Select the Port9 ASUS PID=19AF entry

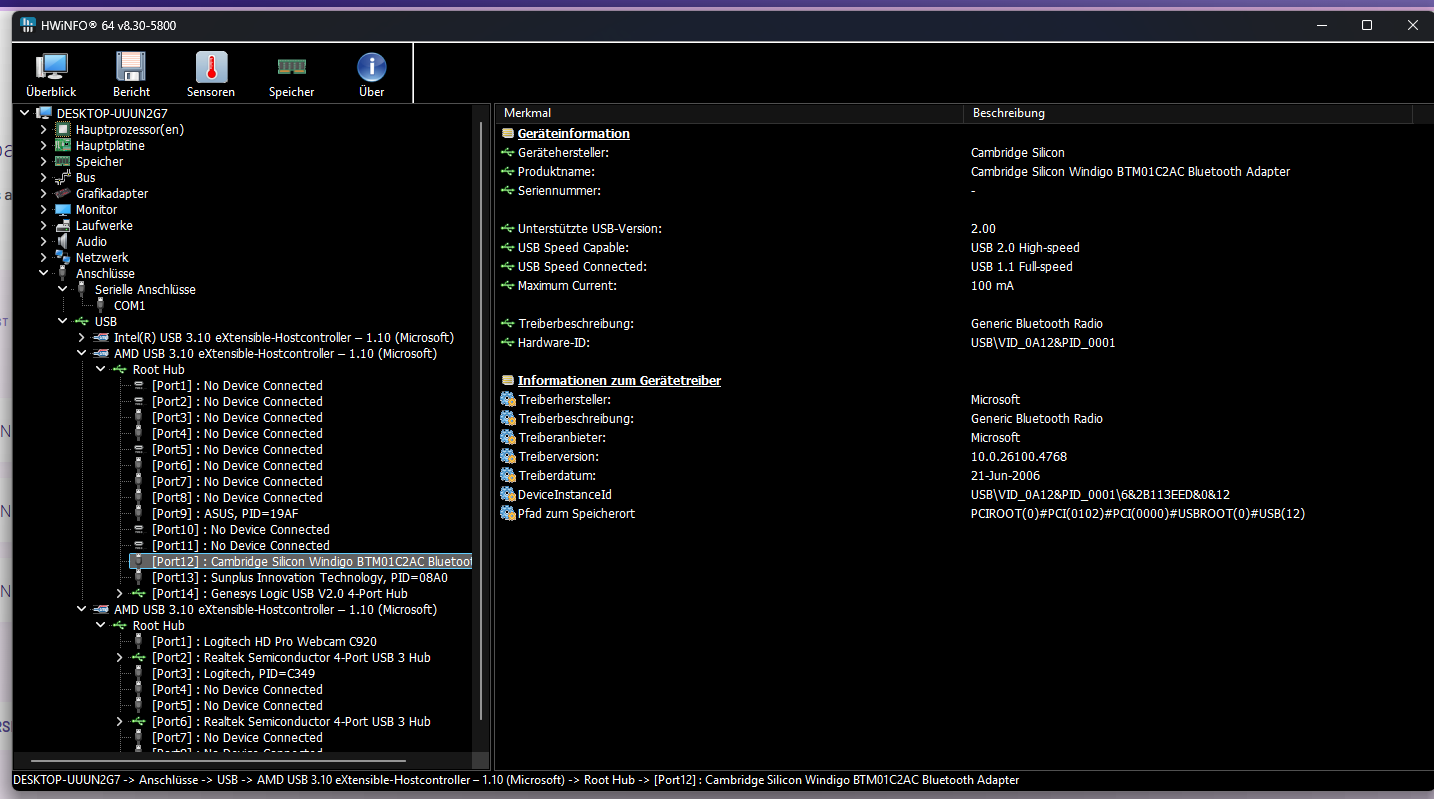click(225, 513)
